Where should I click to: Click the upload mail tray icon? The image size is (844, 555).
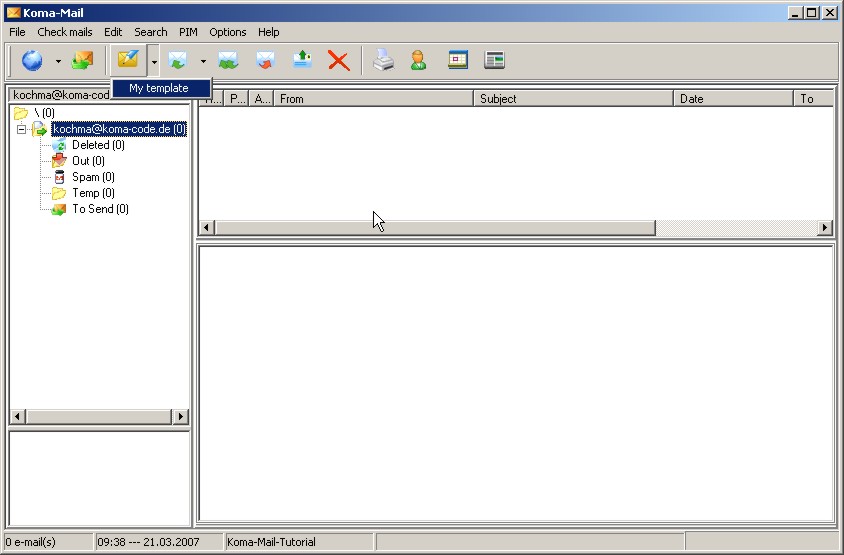pyautogui.click(x=302, y=60)
